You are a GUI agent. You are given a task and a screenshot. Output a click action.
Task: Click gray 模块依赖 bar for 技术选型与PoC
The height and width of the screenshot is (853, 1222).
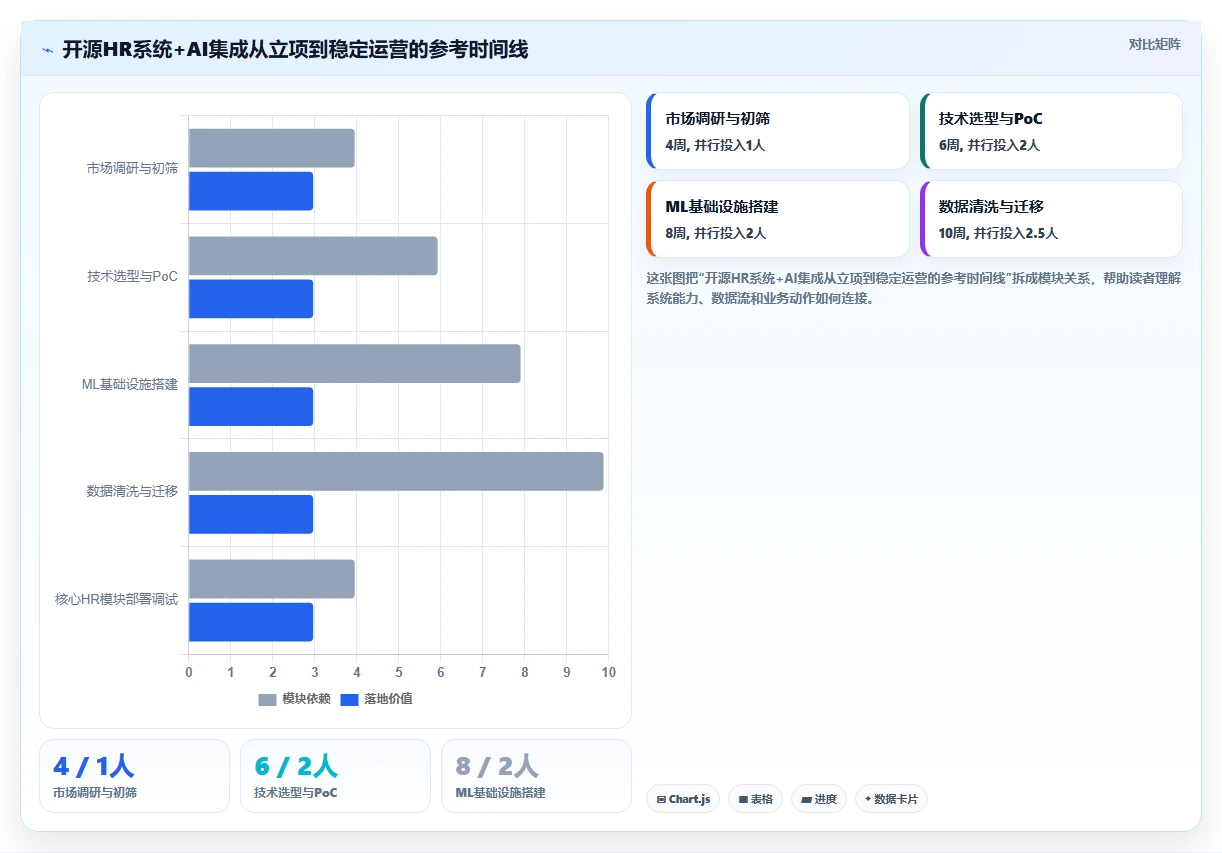(313, 256)
